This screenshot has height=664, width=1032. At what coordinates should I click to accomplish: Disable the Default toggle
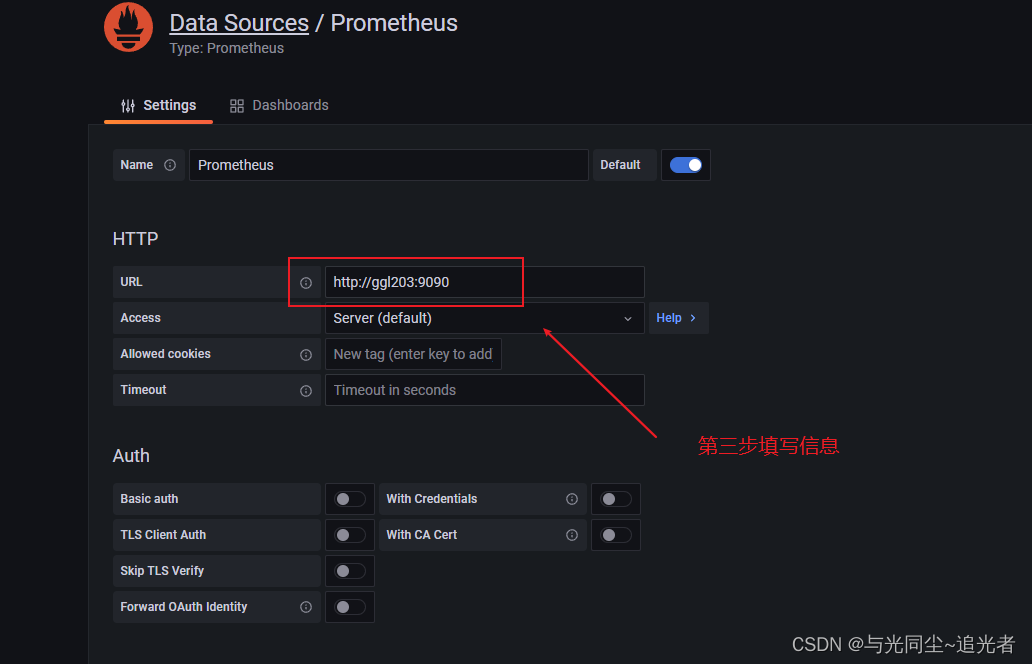pos(686,164)
